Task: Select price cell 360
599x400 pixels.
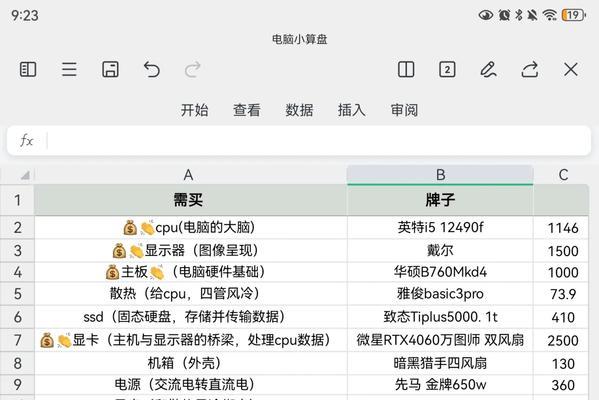Action: [x=561, y=385]
